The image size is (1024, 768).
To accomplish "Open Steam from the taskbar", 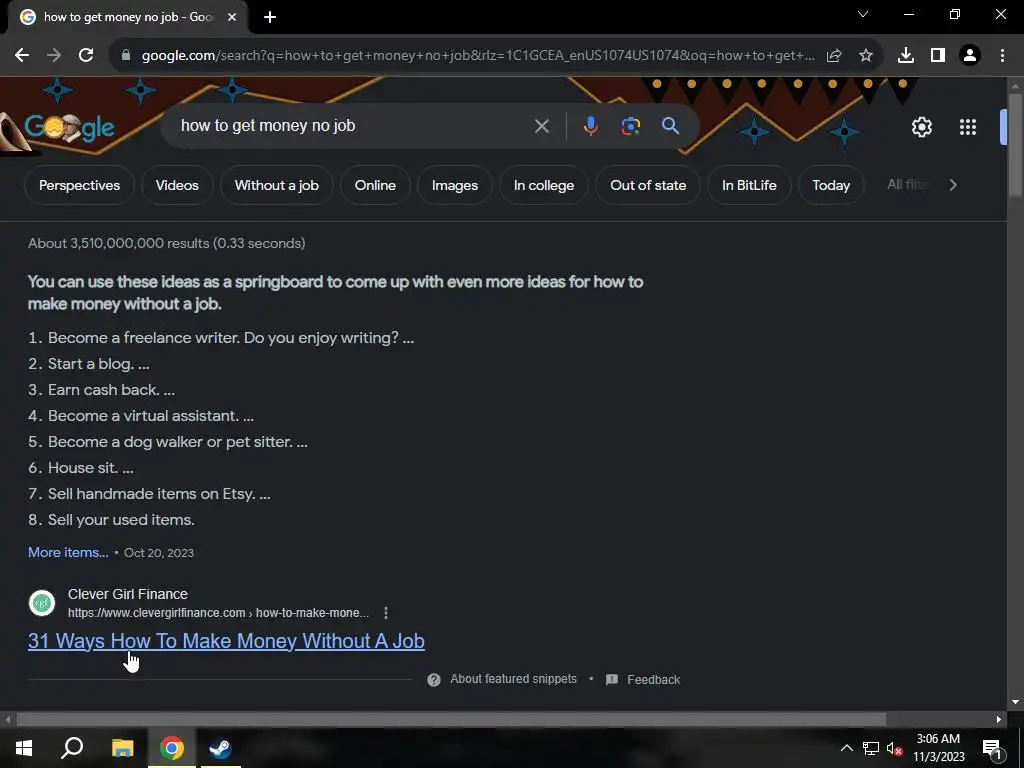I will click(220, 748).
